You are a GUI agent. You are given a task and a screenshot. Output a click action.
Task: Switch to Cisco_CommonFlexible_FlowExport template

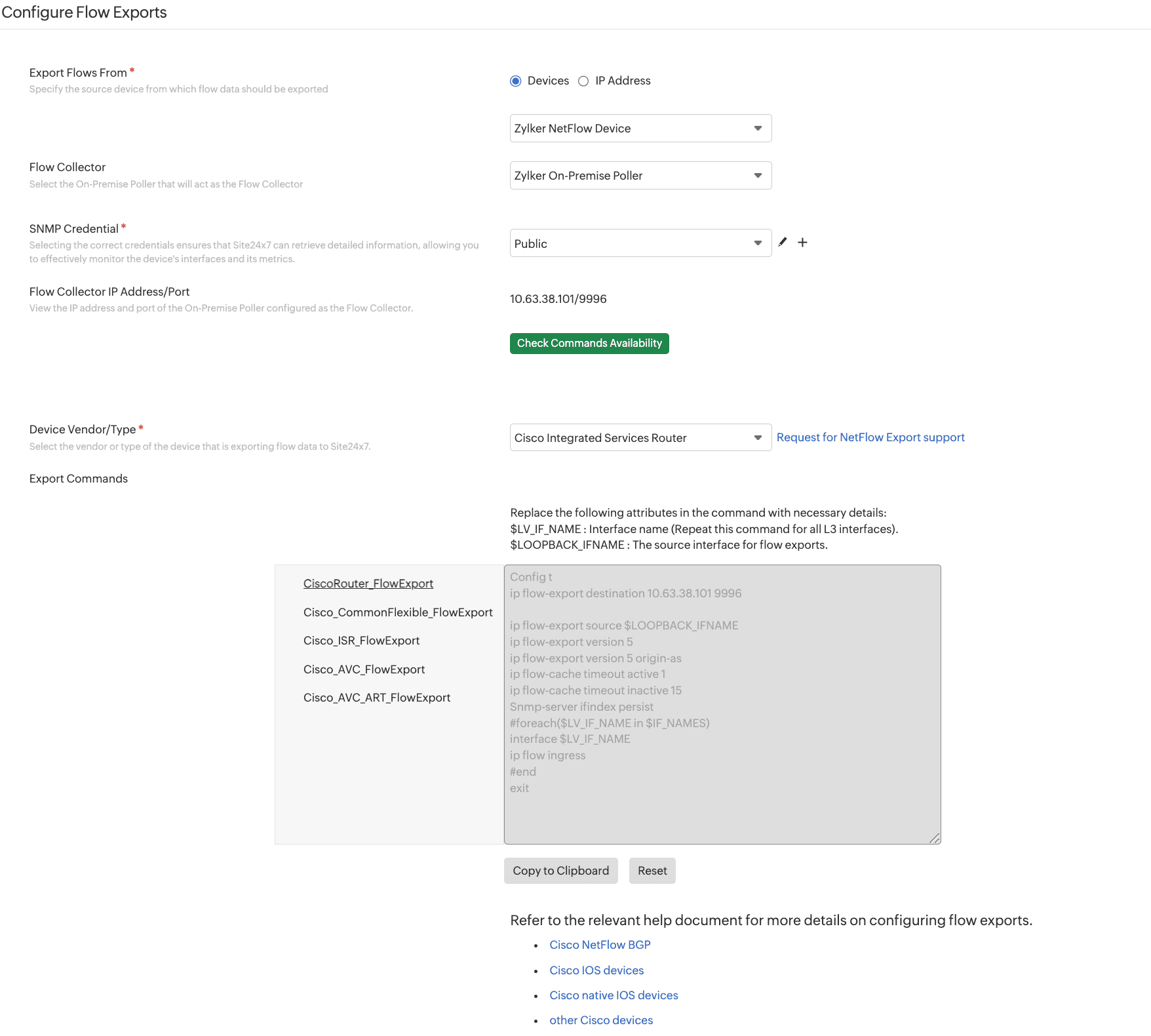tap(398, 612)
